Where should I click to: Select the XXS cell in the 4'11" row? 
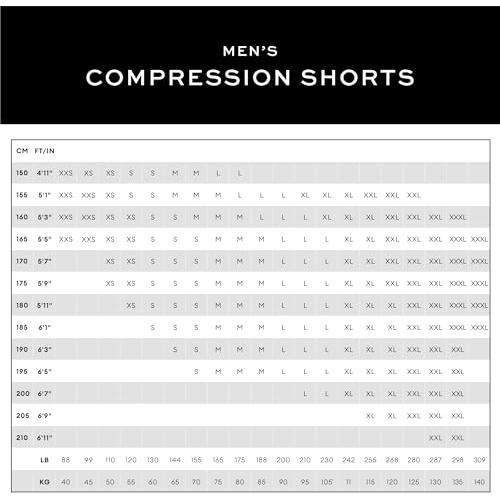point(66,173)
